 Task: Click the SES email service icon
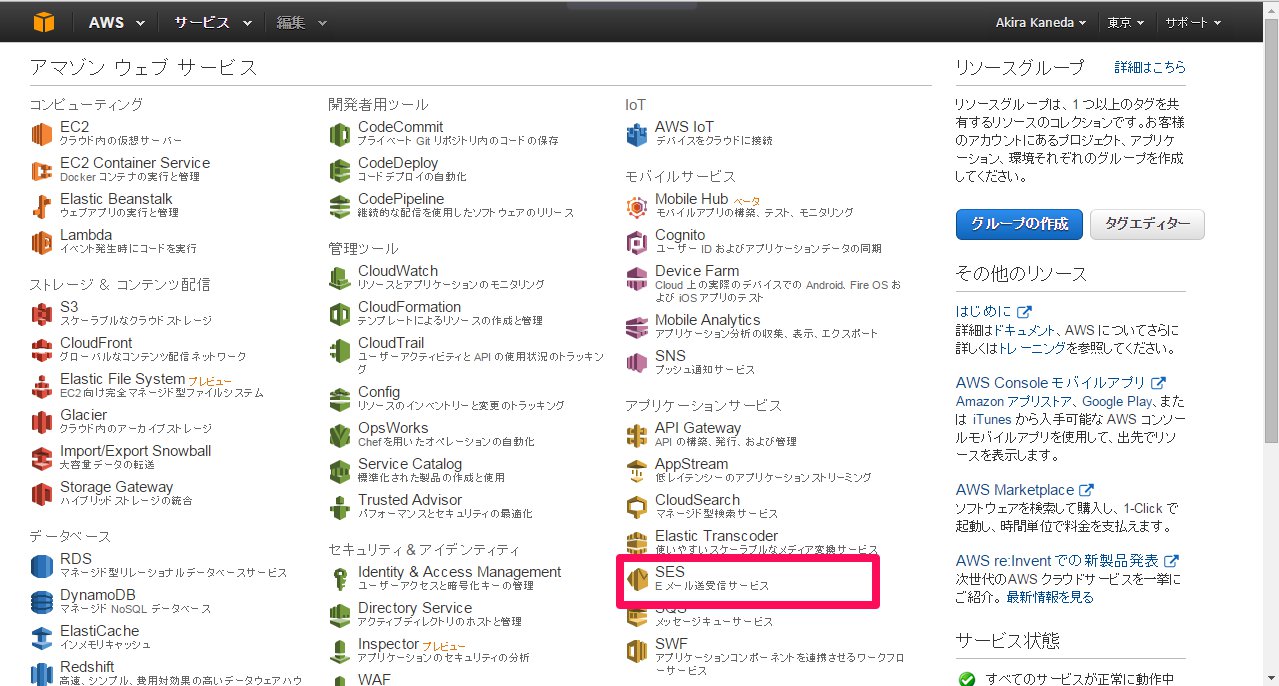637,578
